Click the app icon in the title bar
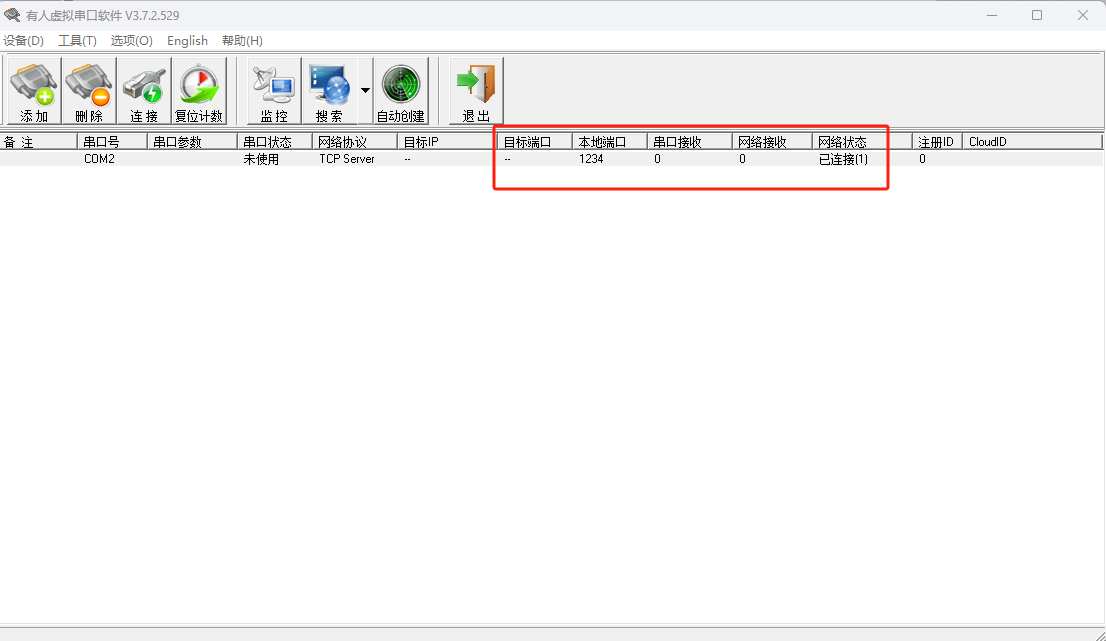This screenshot has width=1106, height=641. (x=12, y=15)
